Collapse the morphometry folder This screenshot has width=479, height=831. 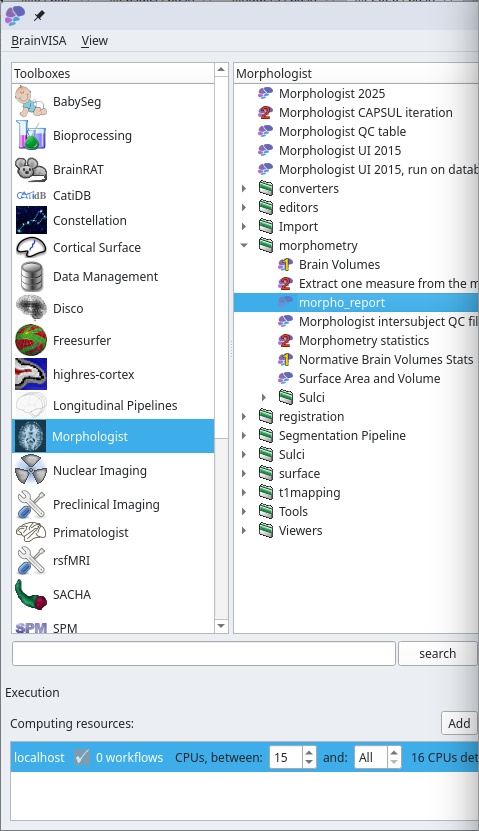[x=244, y=245]
